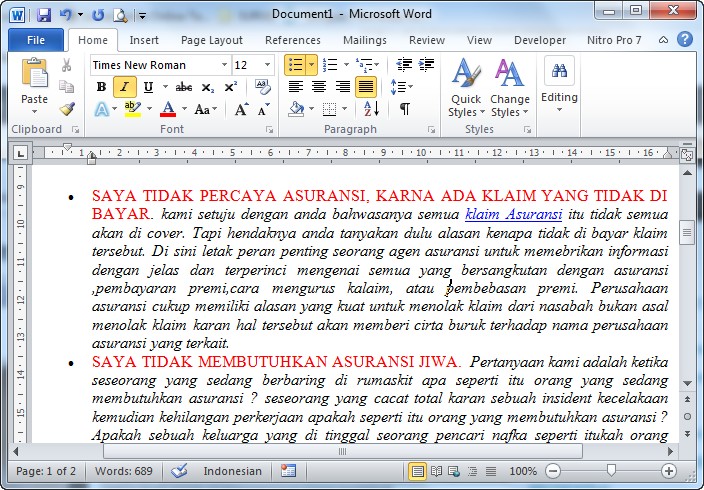Click Page: 1 of 2 in status bar
This screenshot has height=490, width=704.
pos(46,471)
